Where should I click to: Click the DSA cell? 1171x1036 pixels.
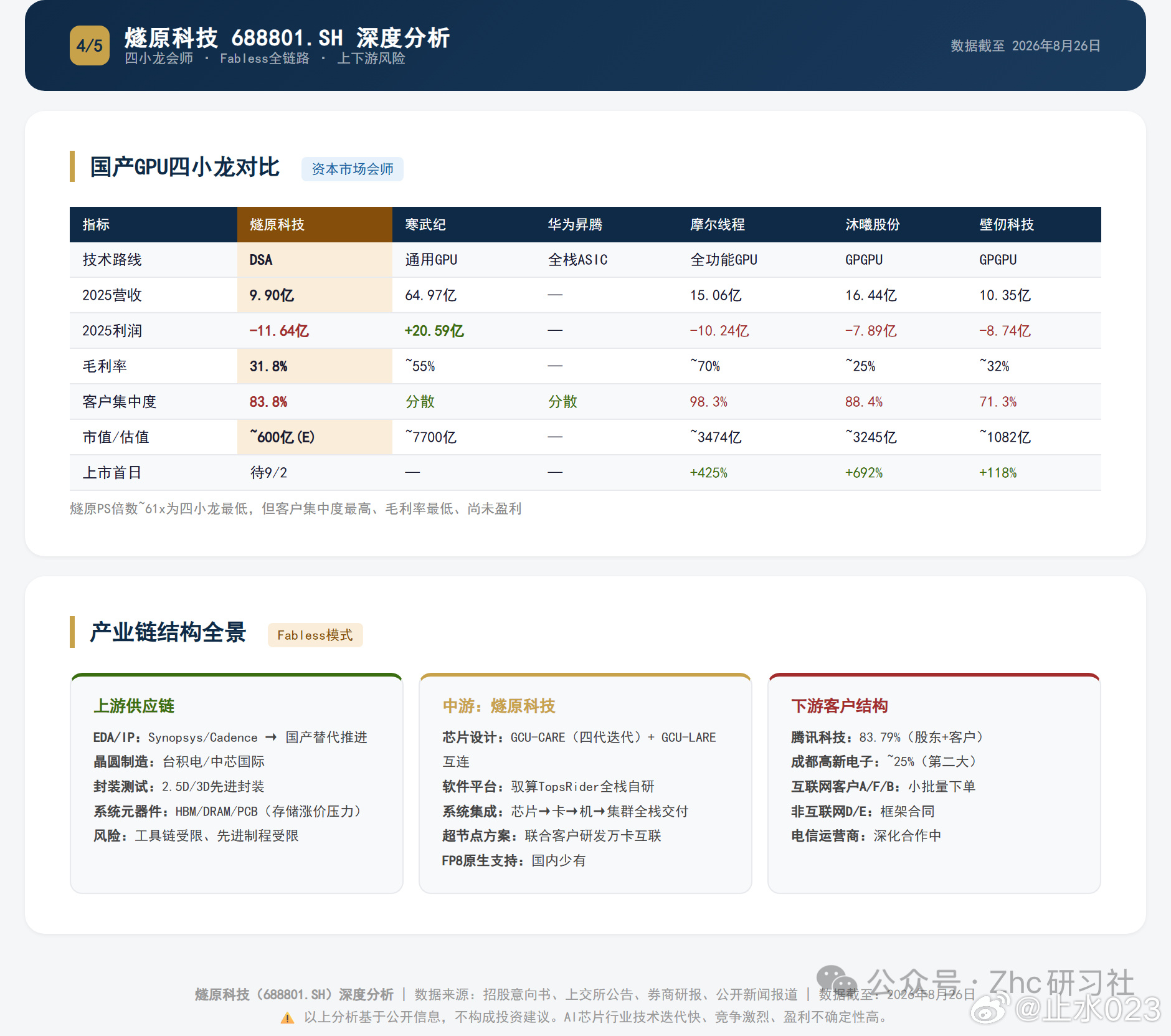click(261, 260)
